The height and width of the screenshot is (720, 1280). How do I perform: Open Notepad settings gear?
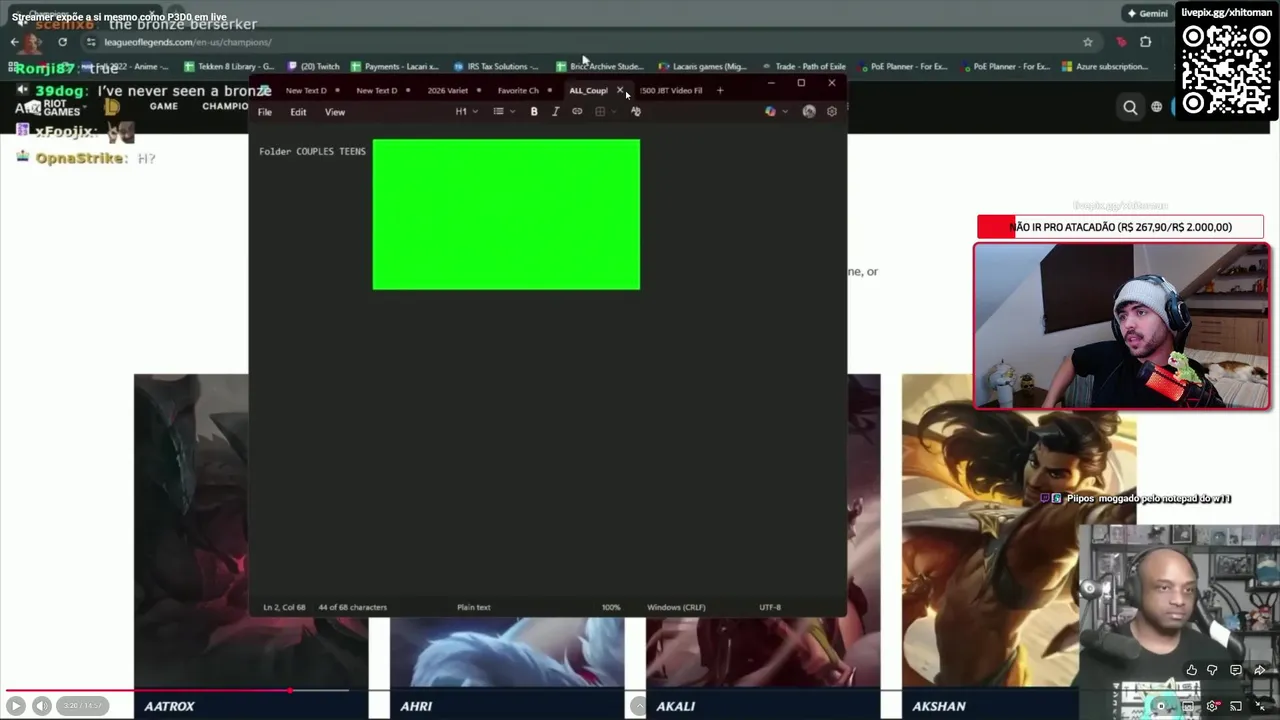point(832,112)
